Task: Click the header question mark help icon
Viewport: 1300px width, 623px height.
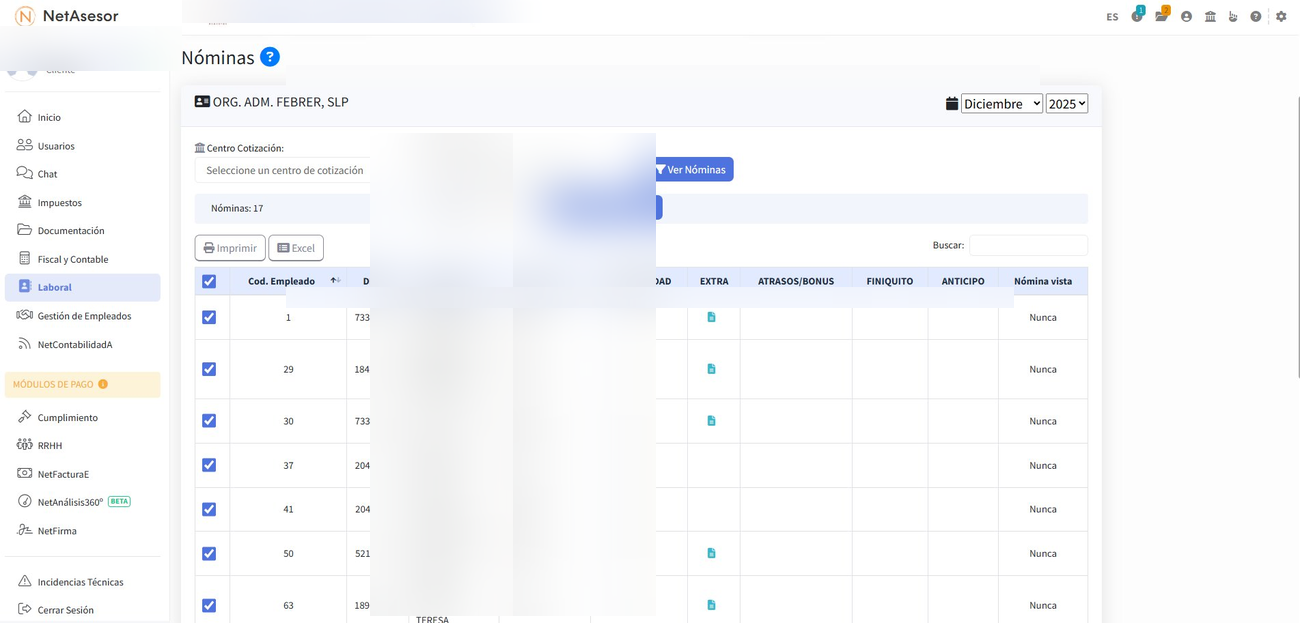Action: 1256,17
